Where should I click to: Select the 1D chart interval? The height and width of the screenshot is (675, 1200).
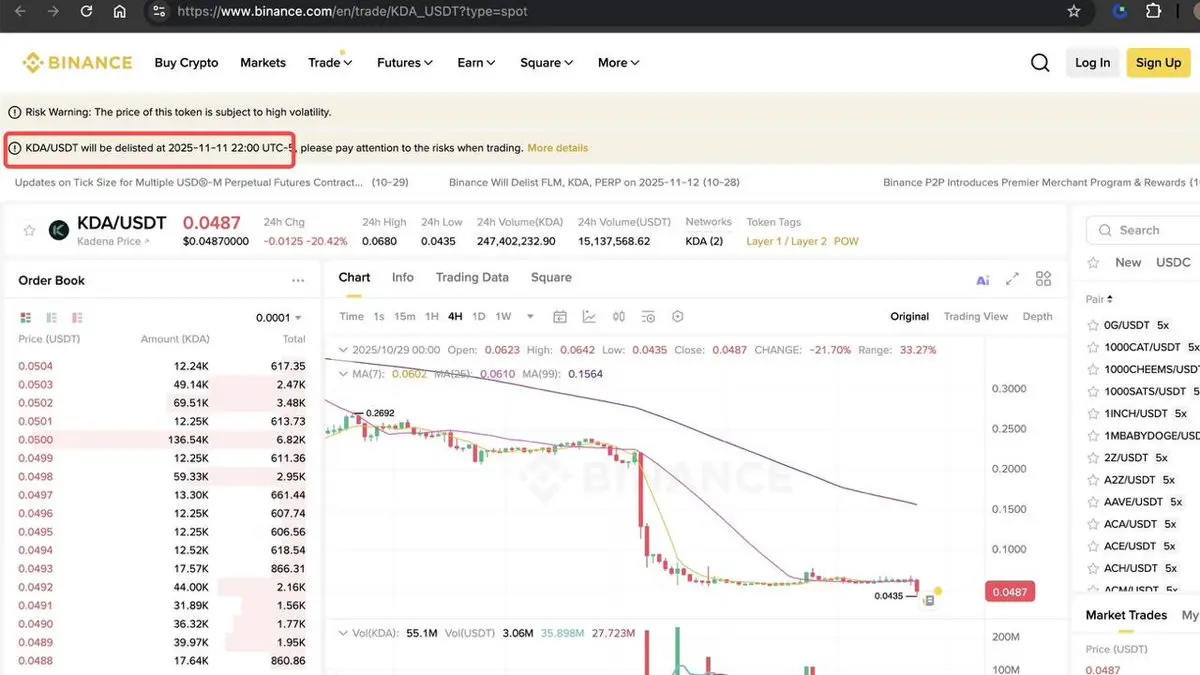click(479, 316)
